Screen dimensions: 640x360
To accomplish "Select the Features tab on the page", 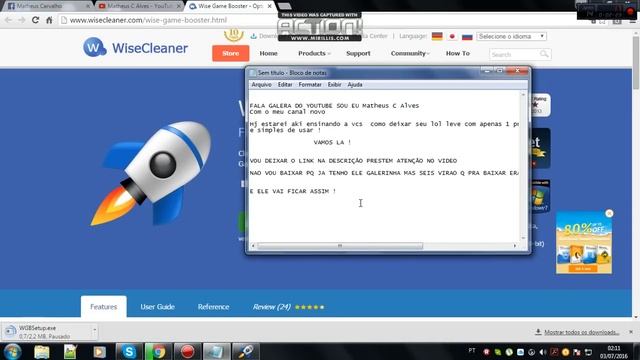I will [x=104, y=307].
